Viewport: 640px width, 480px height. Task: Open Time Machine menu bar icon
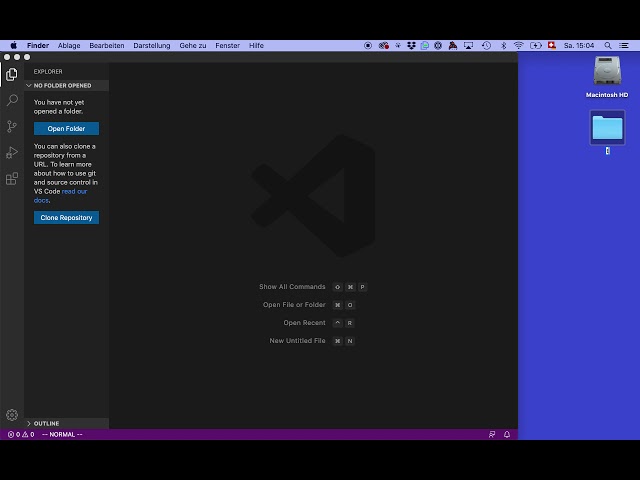(x=486, y=45)
